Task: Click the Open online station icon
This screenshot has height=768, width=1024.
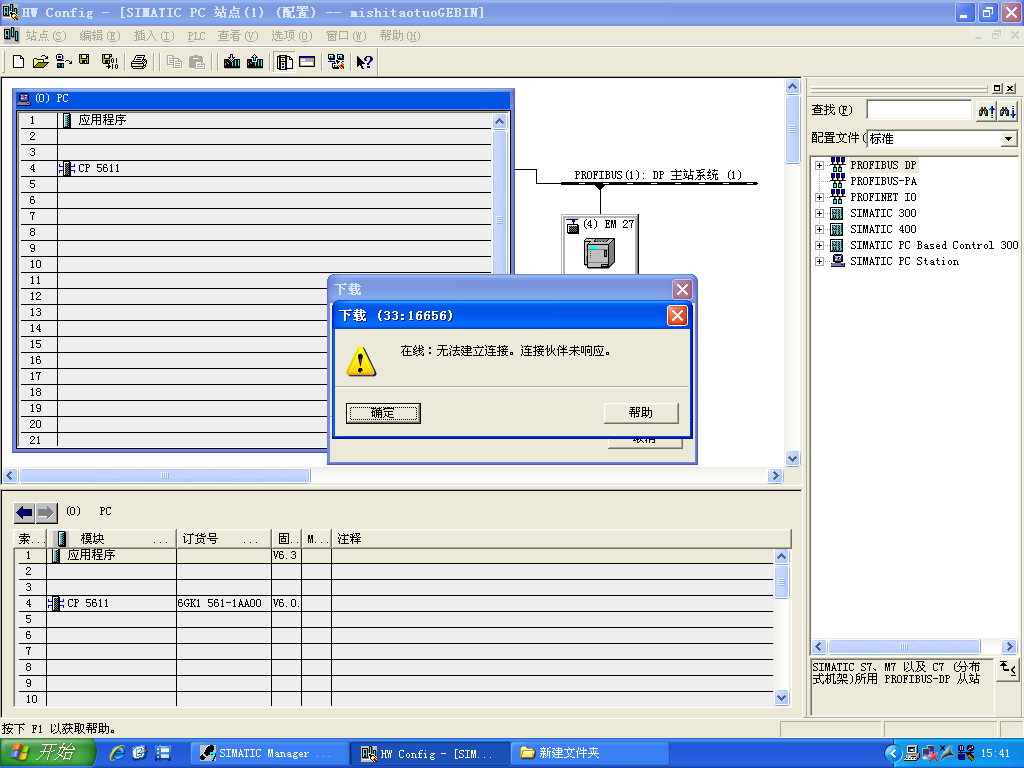Action: [x=63, y=62]
